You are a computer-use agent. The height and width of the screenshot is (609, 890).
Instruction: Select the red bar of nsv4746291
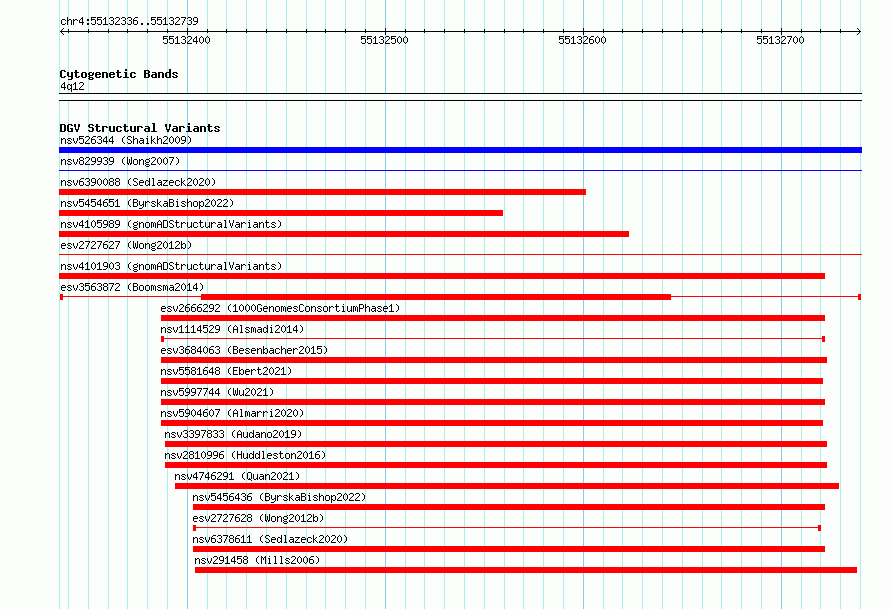(x=507, y=486)
